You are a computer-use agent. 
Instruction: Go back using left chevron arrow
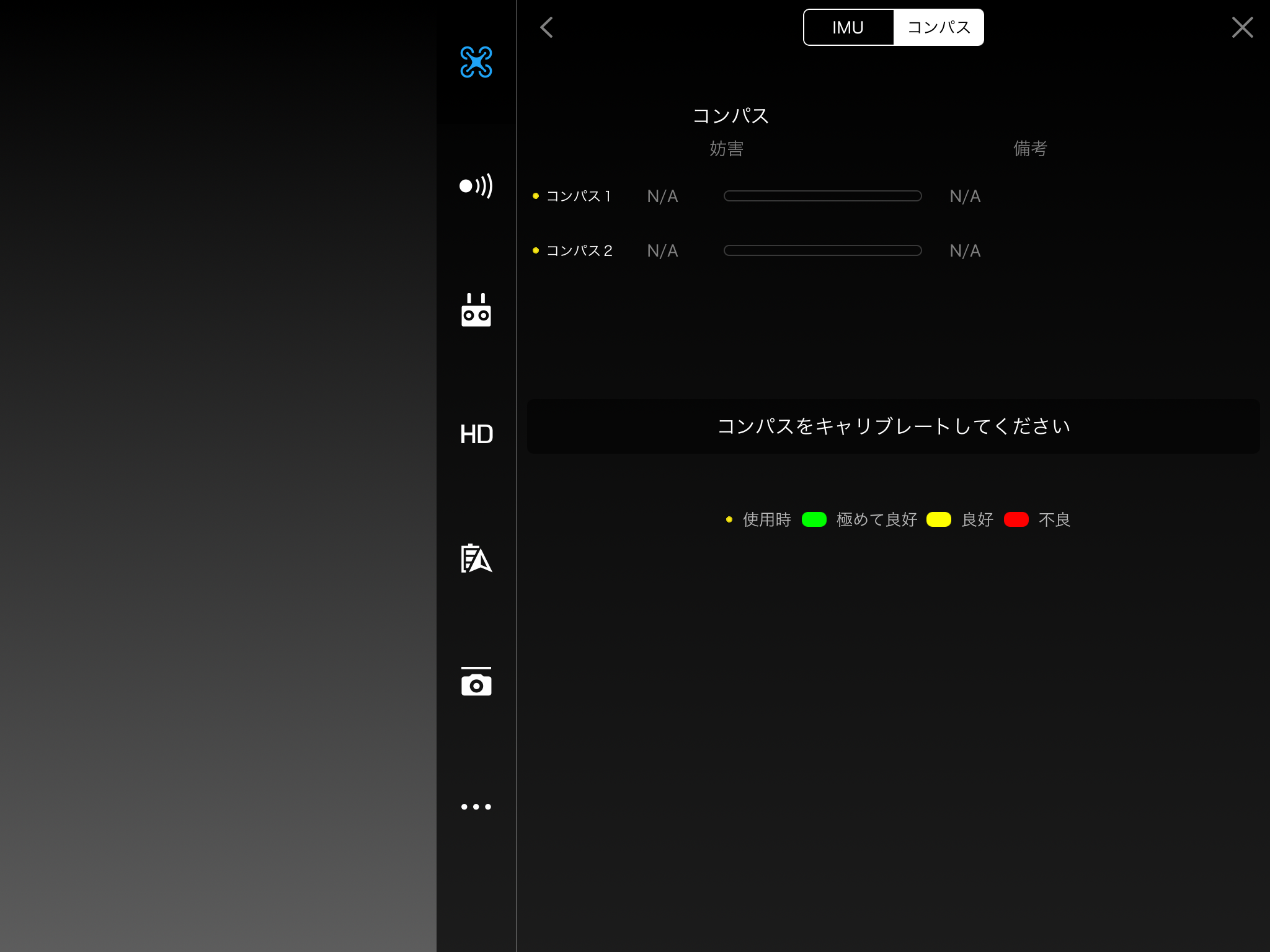tap(546, 27)
